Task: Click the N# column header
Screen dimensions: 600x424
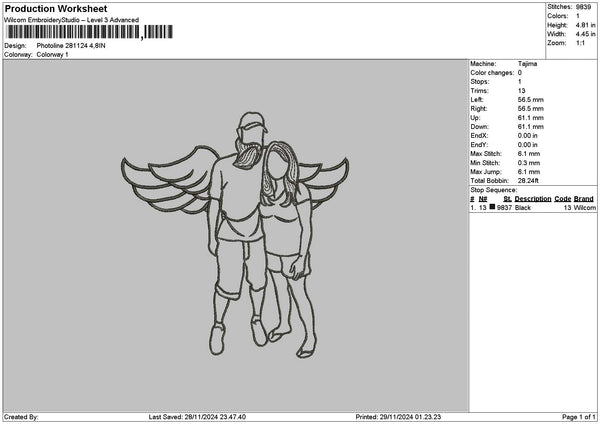Action: (x=483, y=199)
